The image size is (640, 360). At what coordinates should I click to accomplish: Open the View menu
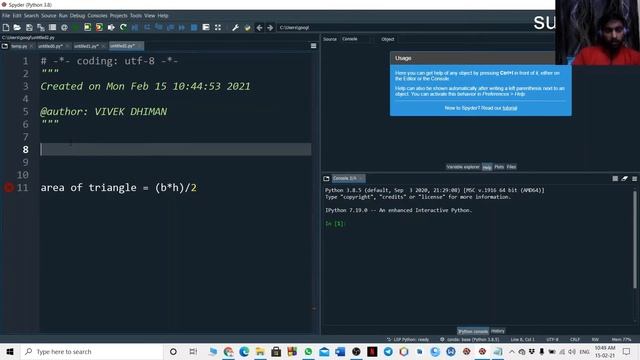coord(149,16)
